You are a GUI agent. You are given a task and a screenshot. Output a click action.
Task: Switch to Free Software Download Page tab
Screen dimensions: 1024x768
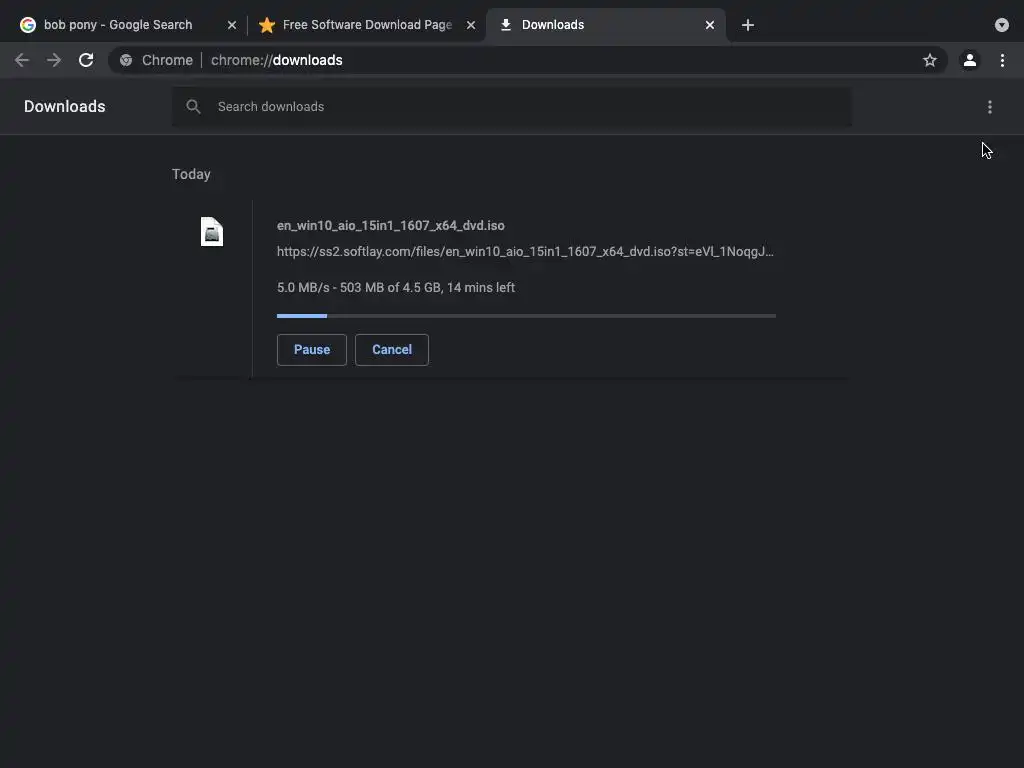tap(367, 25)
